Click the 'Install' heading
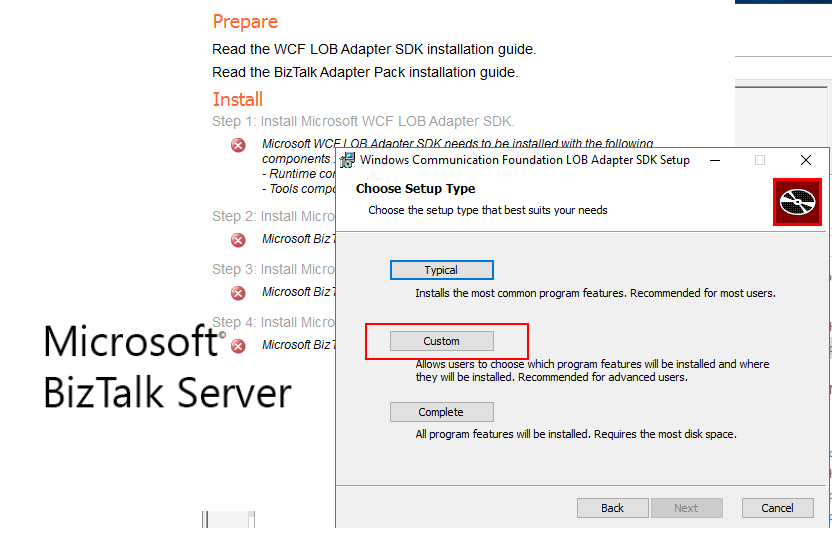 pos(238,99)
